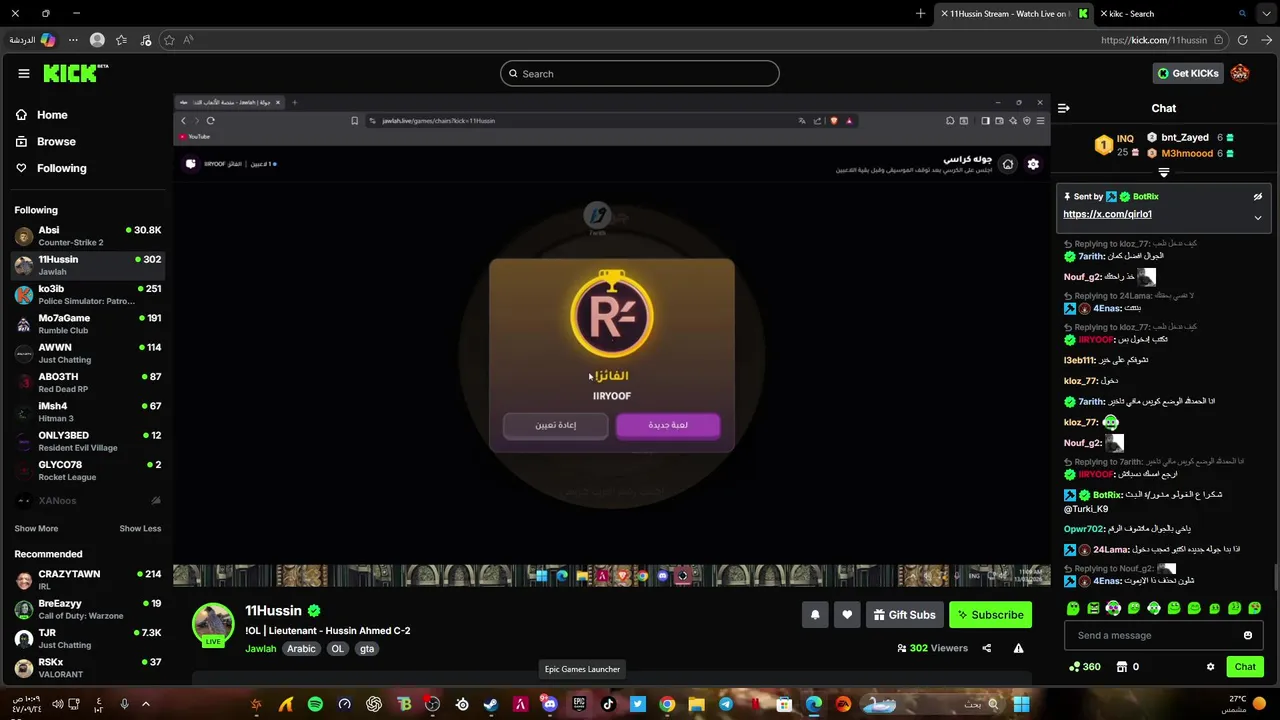Click bnt_Zayed in gift leaderboard

(1185, 137)
